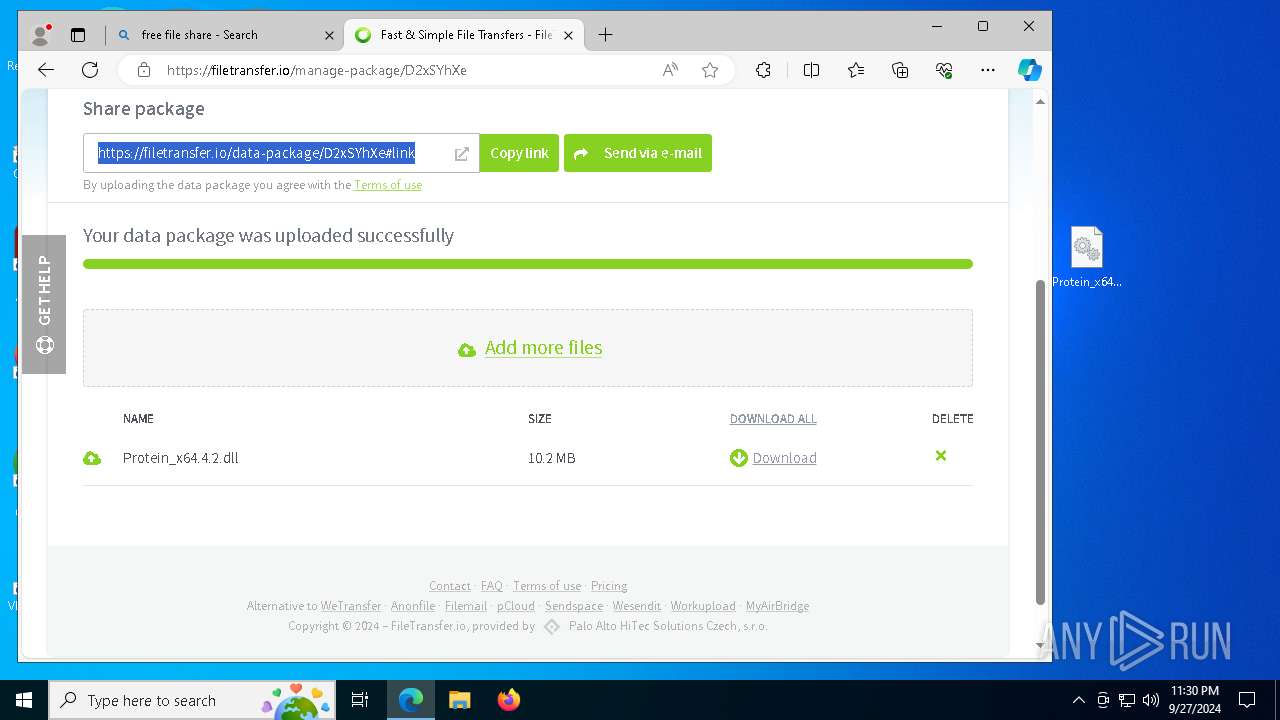Delete Protein_x64.4.2.dll with the green X
Screen dimensions: 1280x720
941,456
